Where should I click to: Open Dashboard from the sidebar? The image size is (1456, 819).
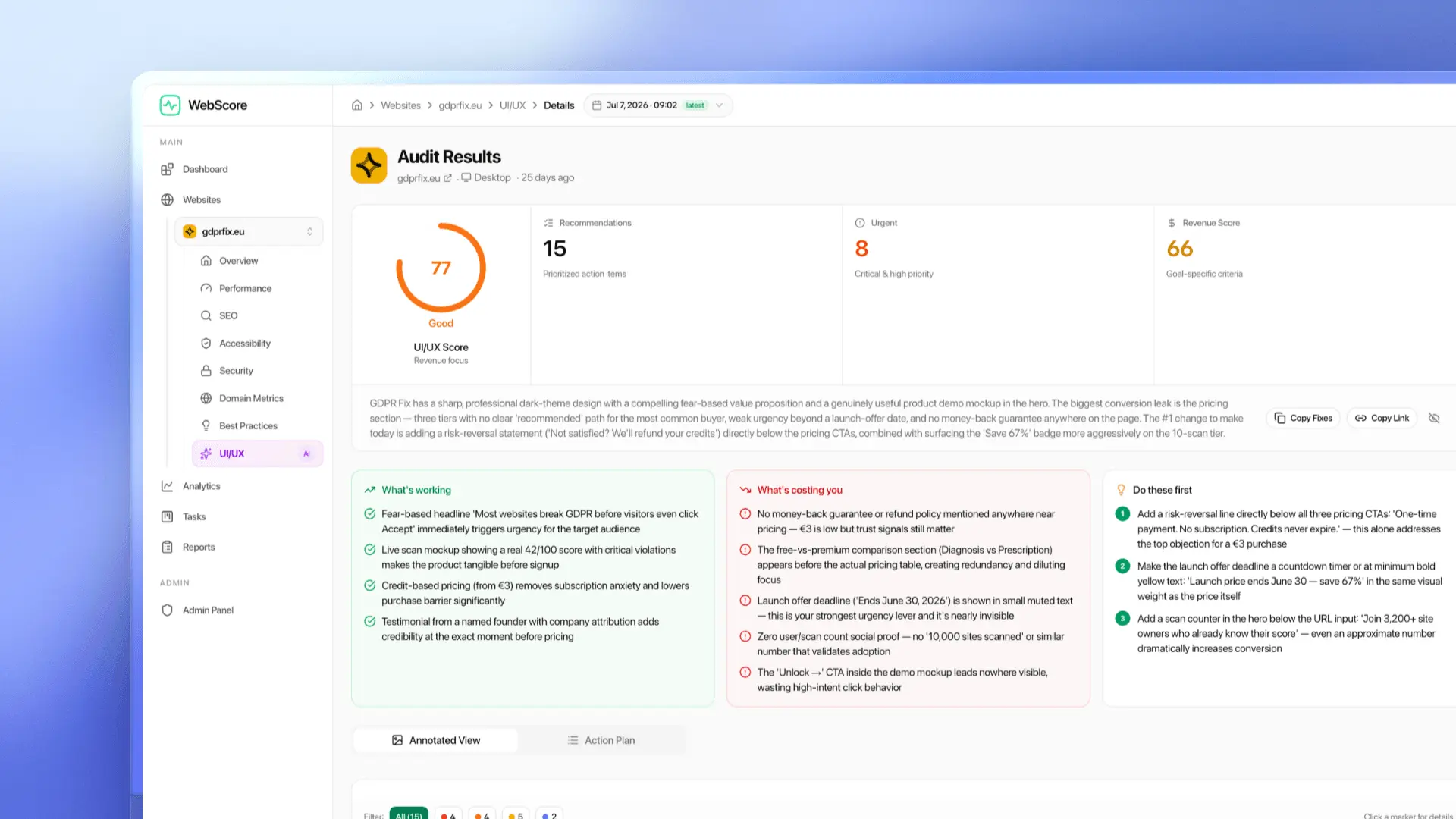coord(205,169)
